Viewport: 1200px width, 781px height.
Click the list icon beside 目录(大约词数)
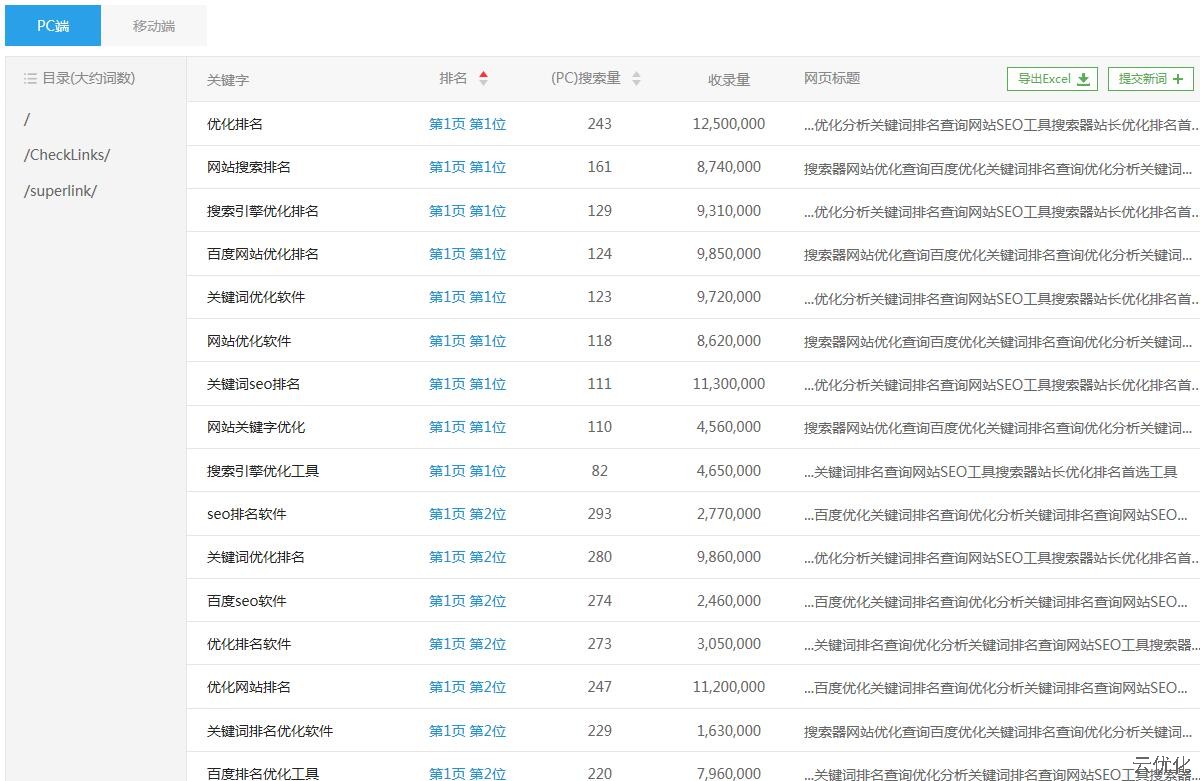pyautogui.click(x=30, y=78)
